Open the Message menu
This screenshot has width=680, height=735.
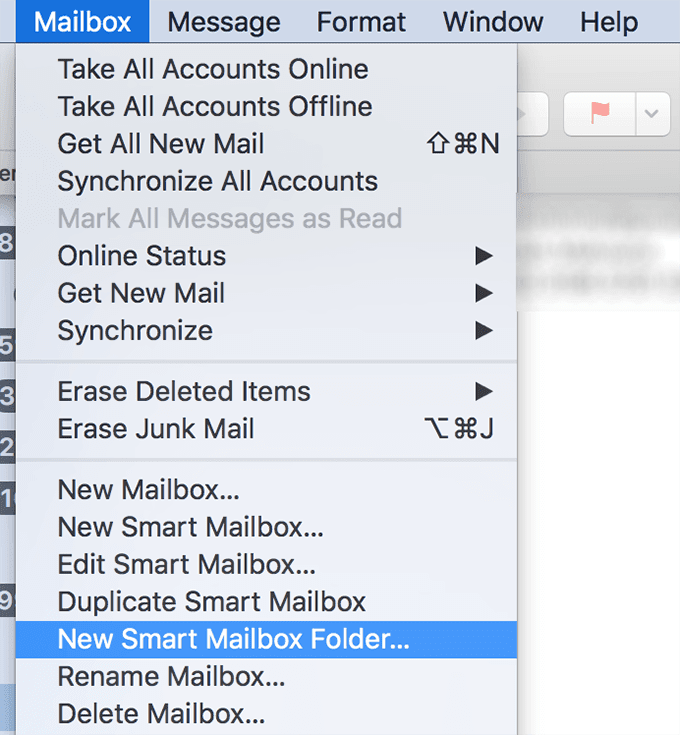(224, 22)
